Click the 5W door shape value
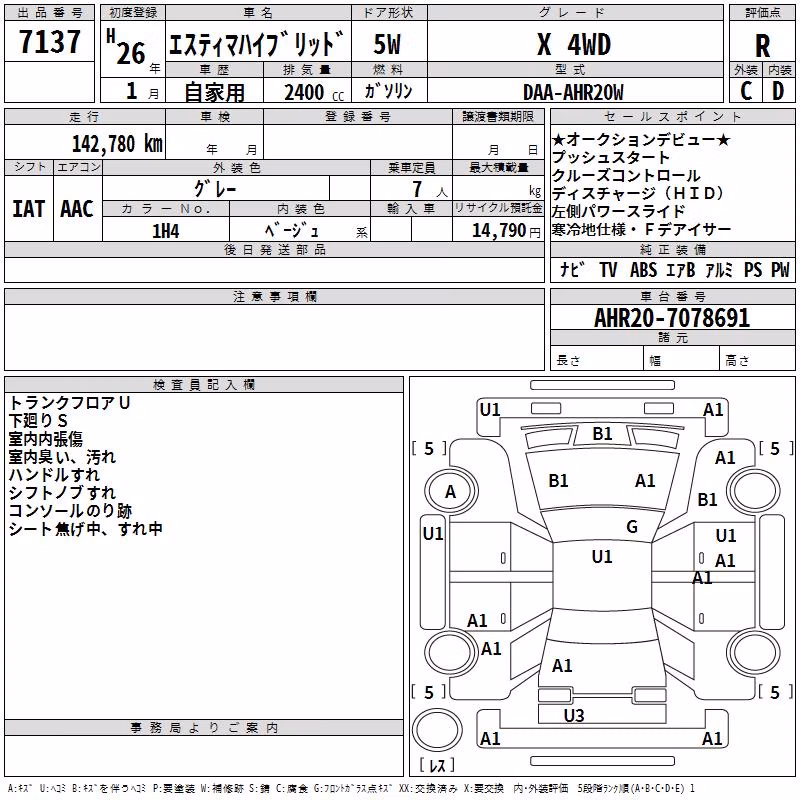This screenshot has height=800, width=800. point(387,44)
